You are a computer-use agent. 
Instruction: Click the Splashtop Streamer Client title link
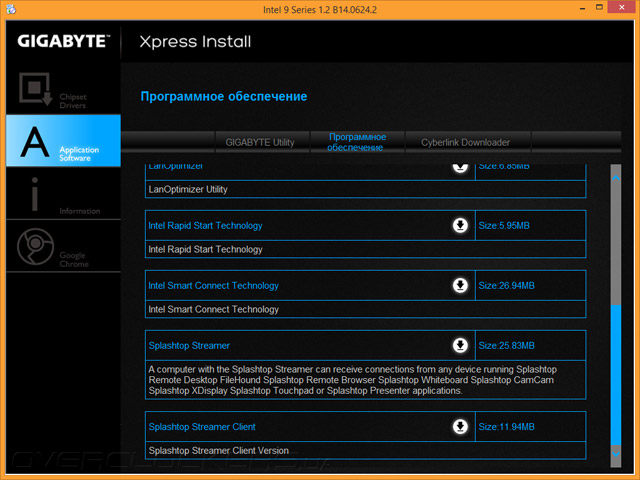pos(202,427)
